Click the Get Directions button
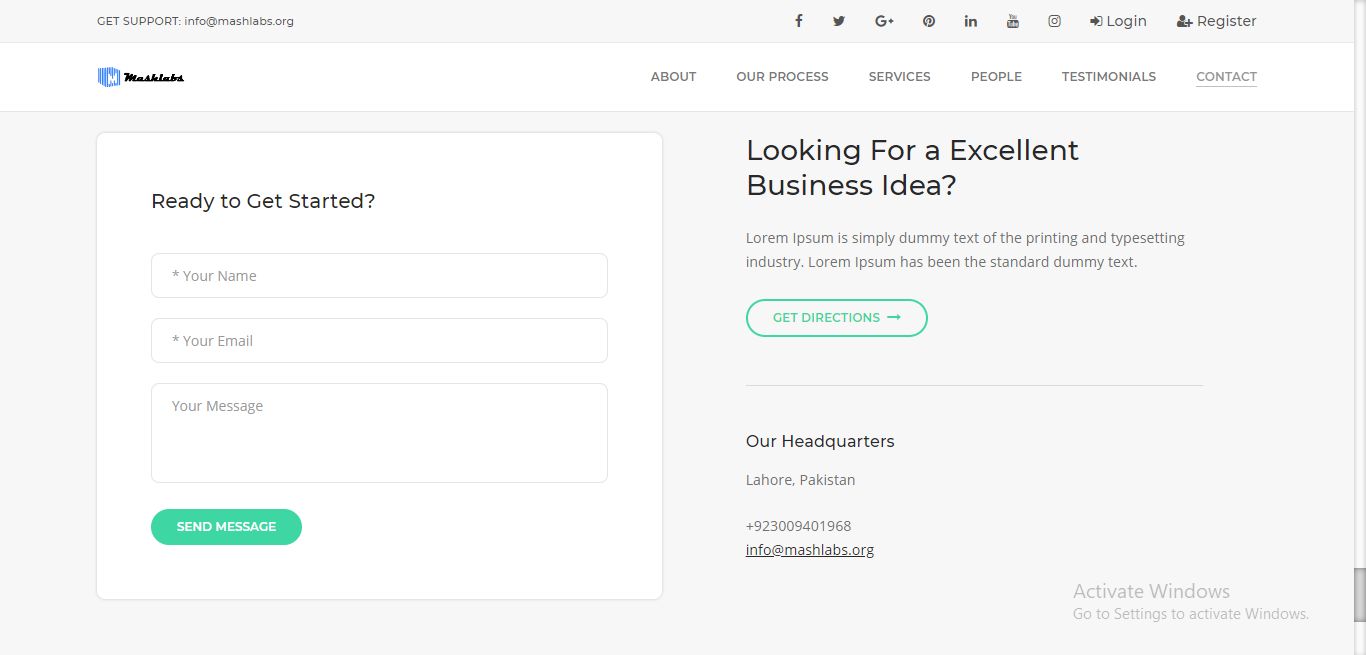The height and width of the screenshot is (655, 1366). click(x=836, y=318)
